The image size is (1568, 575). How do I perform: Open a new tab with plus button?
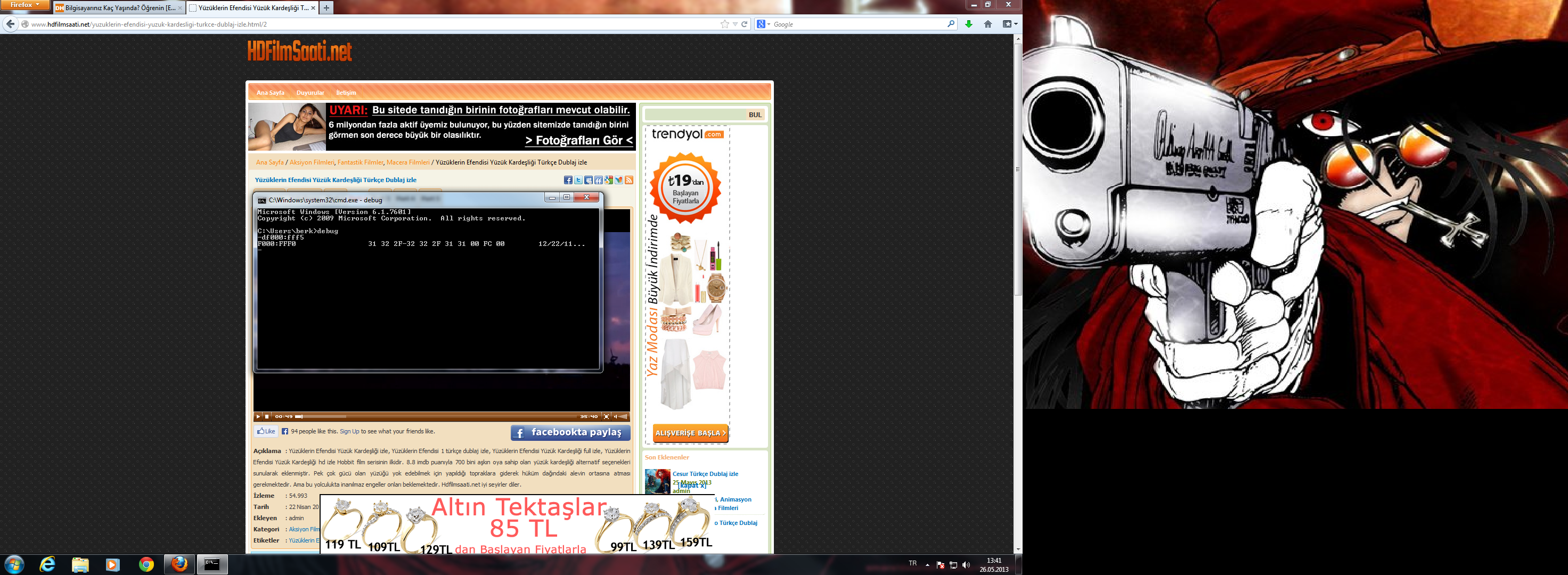point(326,8)
